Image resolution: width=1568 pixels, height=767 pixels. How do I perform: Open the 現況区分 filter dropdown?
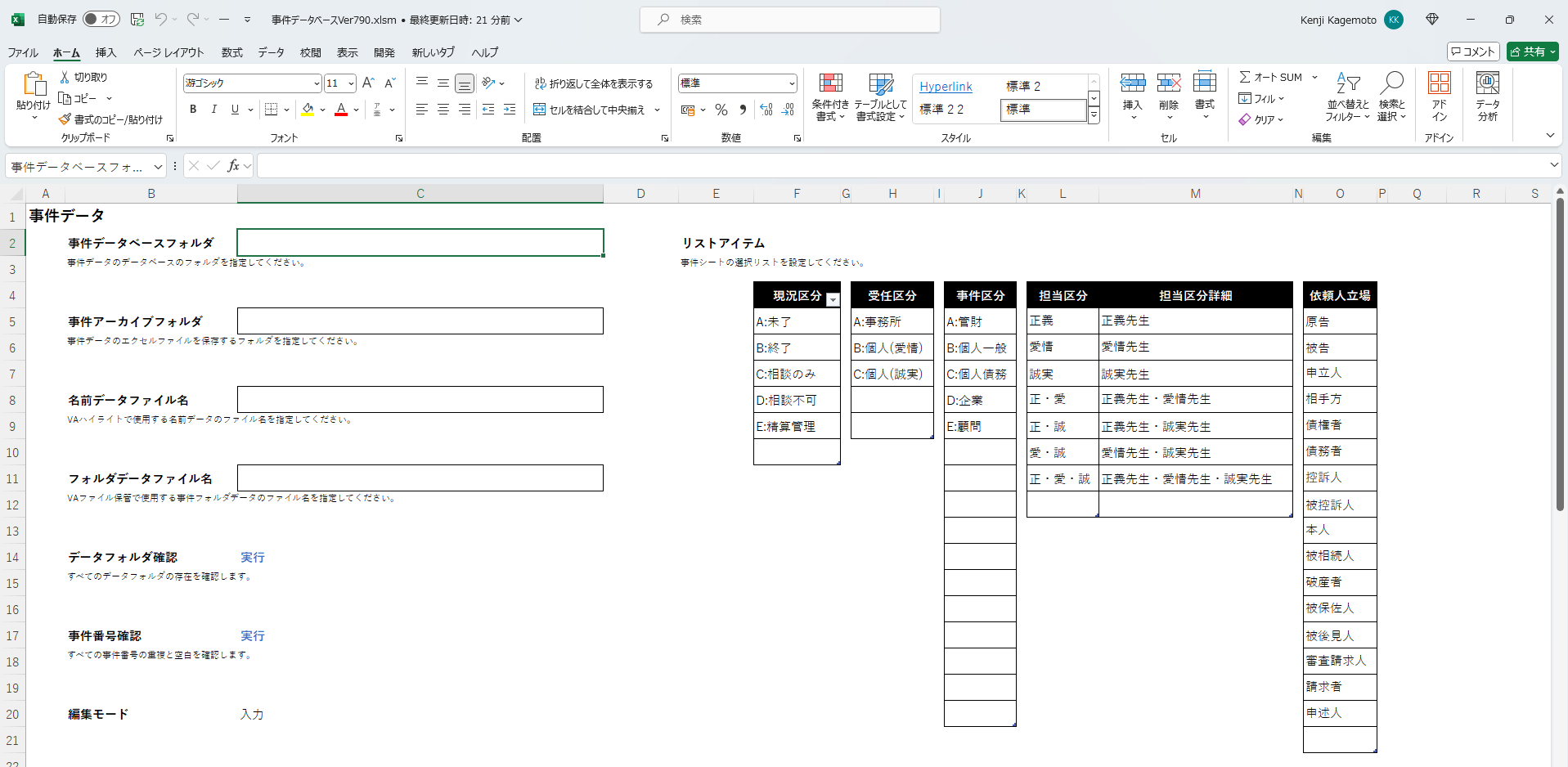tap(833, 299)
